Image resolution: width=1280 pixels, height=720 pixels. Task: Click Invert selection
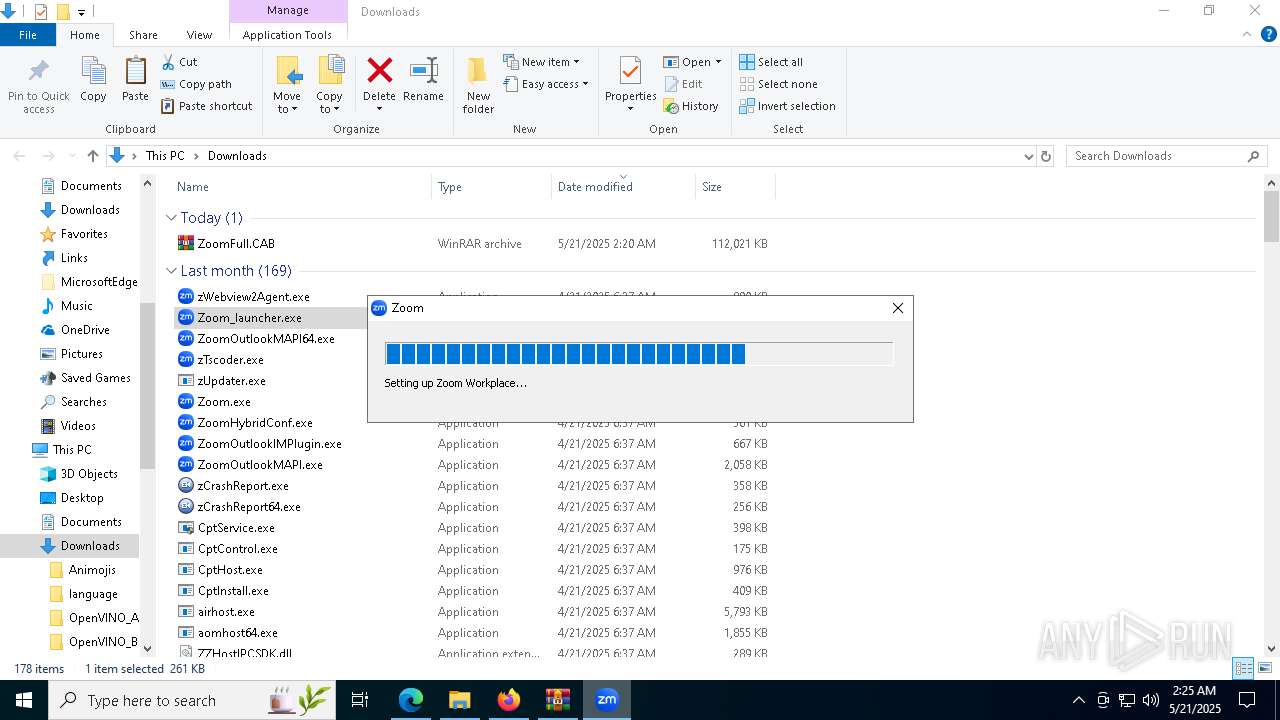tap(787, 106)
